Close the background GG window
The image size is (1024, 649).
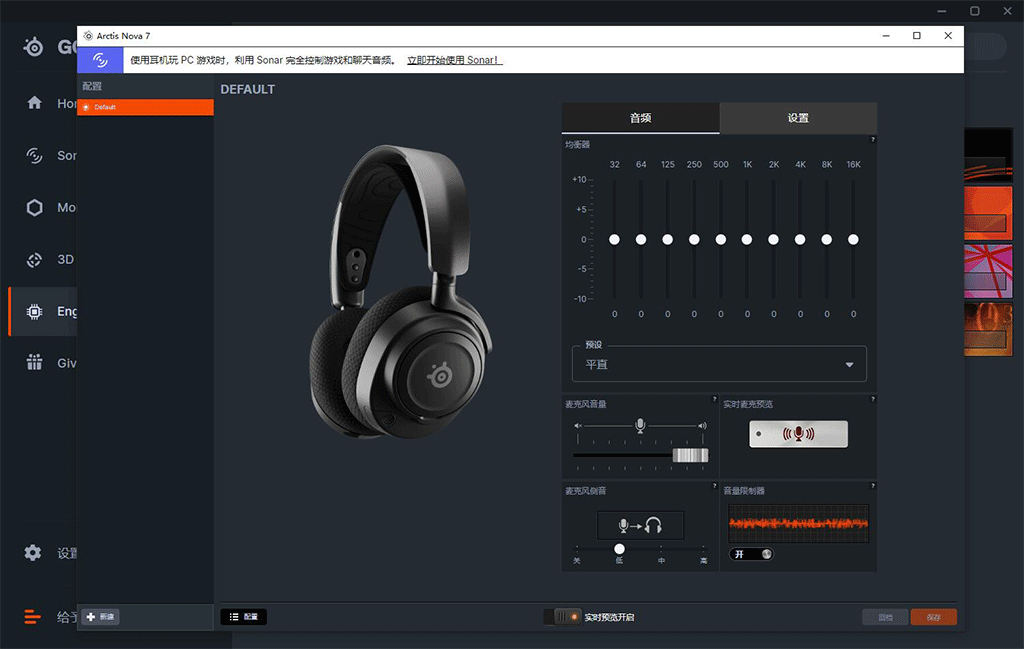point(1007,11)
